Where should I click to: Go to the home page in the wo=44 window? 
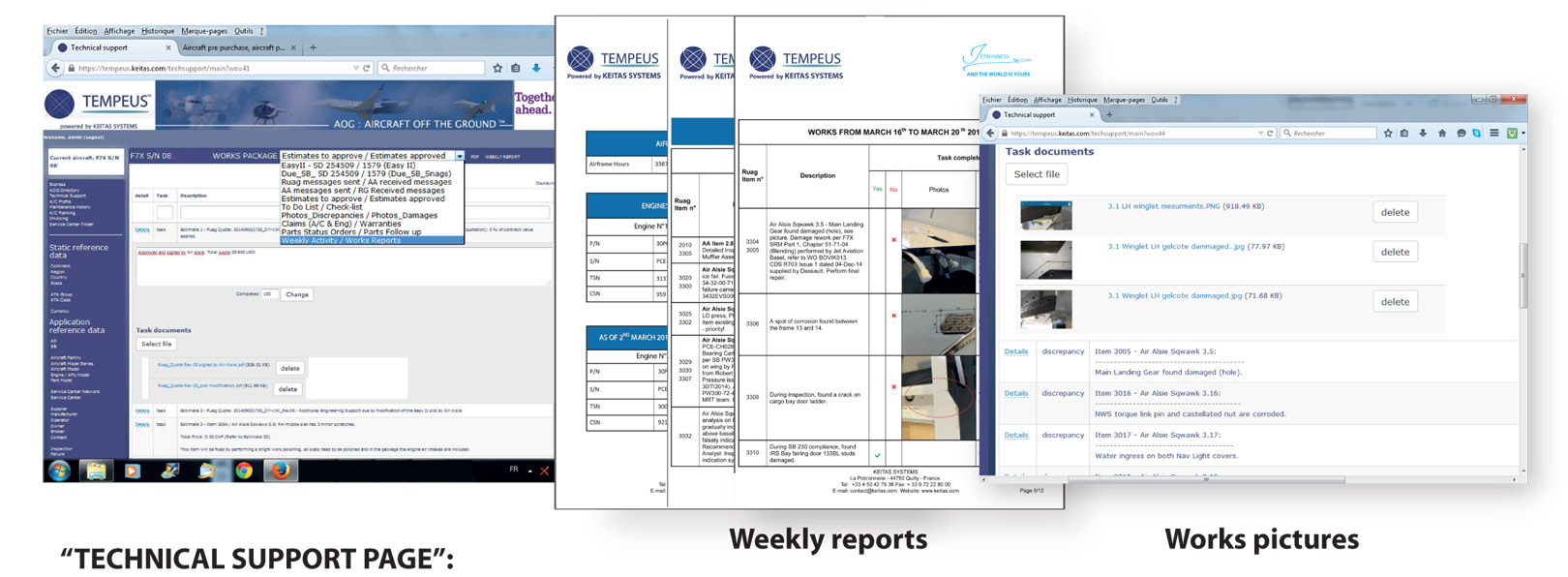pyautogui.click(x=1441, y=133)
